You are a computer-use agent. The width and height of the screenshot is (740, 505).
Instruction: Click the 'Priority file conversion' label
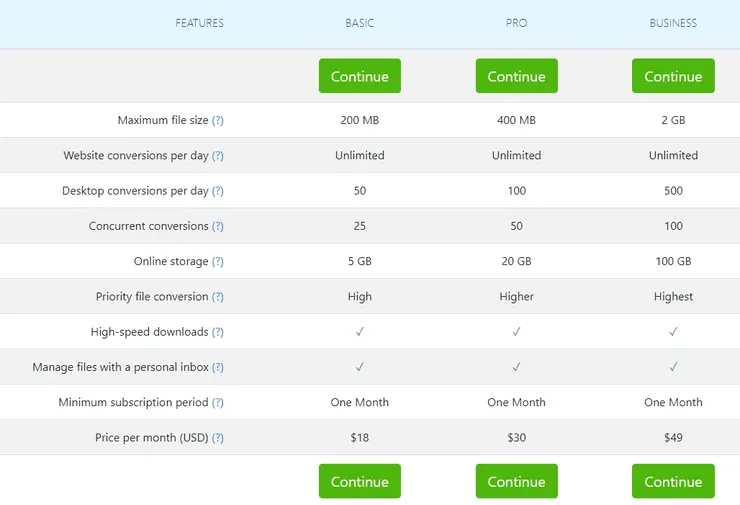pos(152,297)
